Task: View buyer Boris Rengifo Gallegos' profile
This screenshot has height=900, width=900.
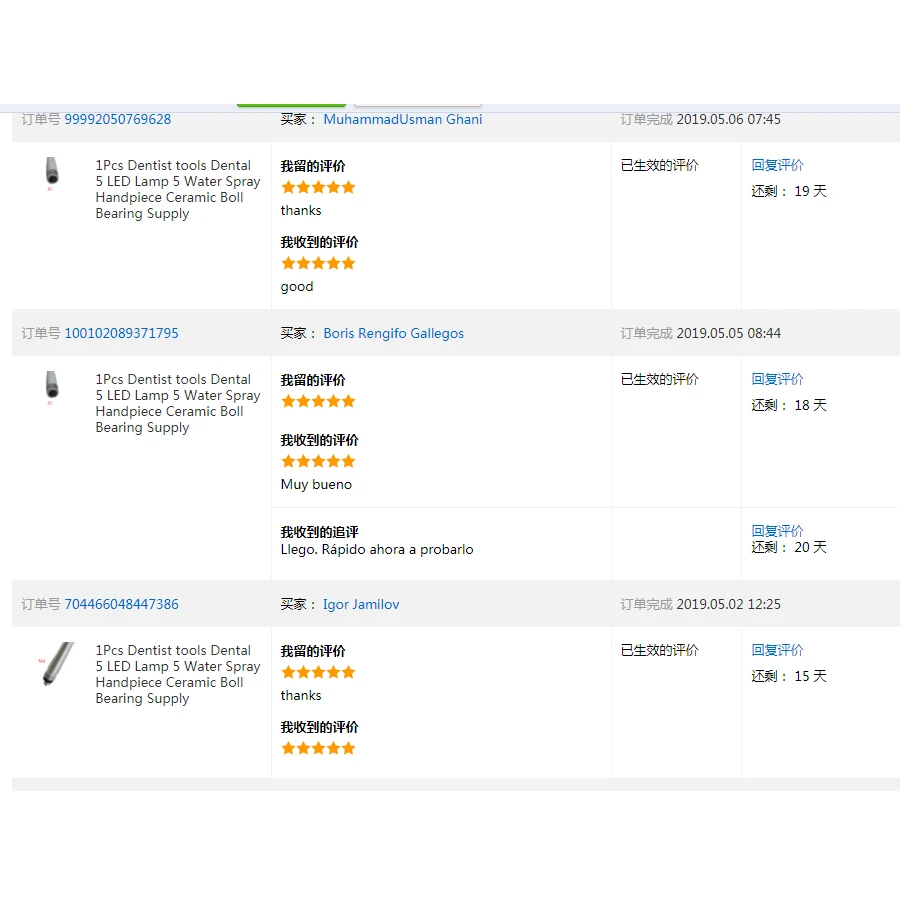Action: 393,333
